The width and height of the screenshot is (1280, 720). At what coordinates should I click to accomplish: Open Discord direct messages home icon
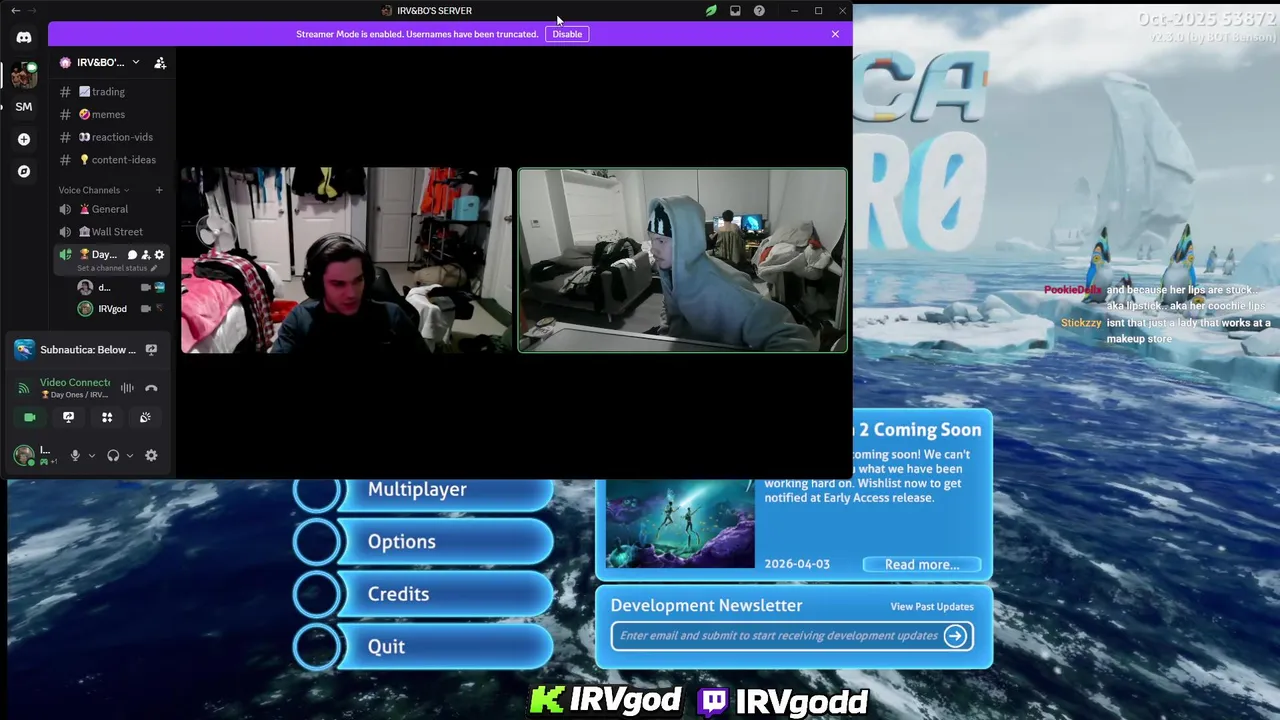[x=24, y=37]
